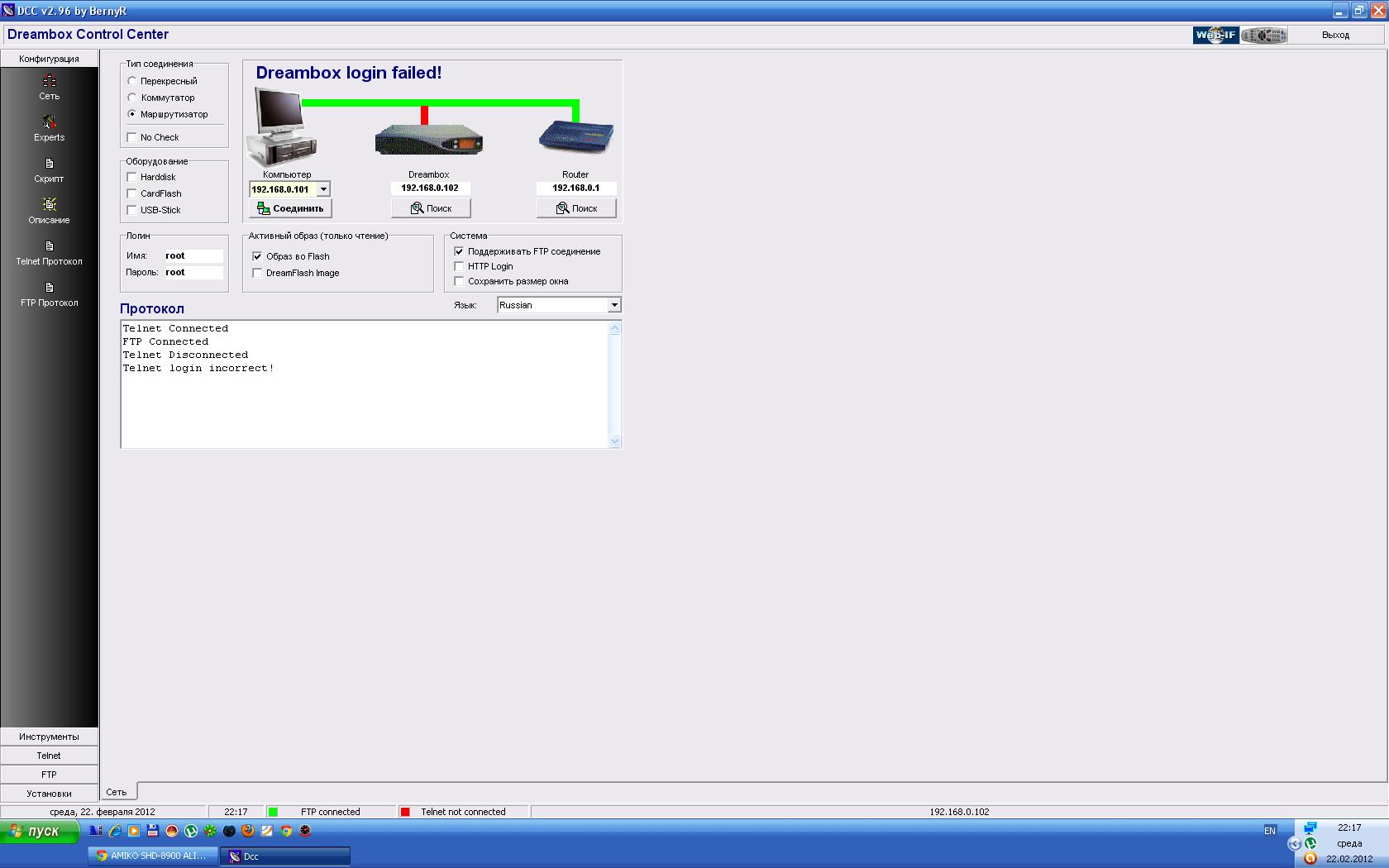Screen dimensions: 1389x868
Task: Switch to AMIKO SHD-8900 Chrome taskbar window
Action: (x=153, y=856)
